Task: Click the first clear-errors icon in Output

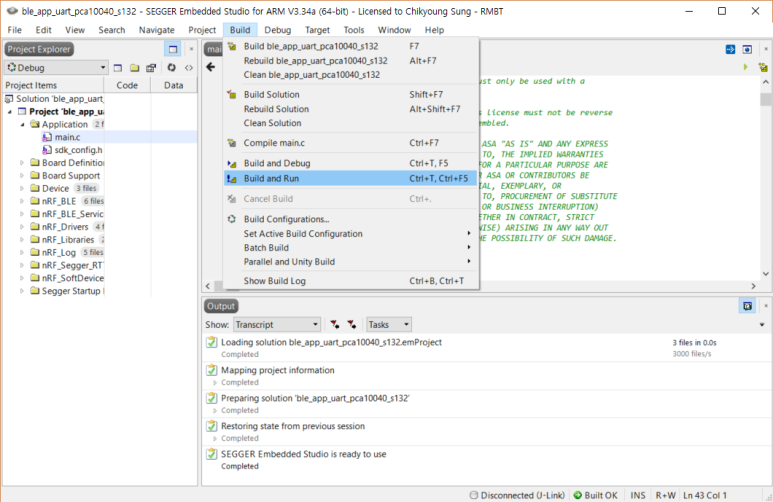Action: (x=335, y=324)
